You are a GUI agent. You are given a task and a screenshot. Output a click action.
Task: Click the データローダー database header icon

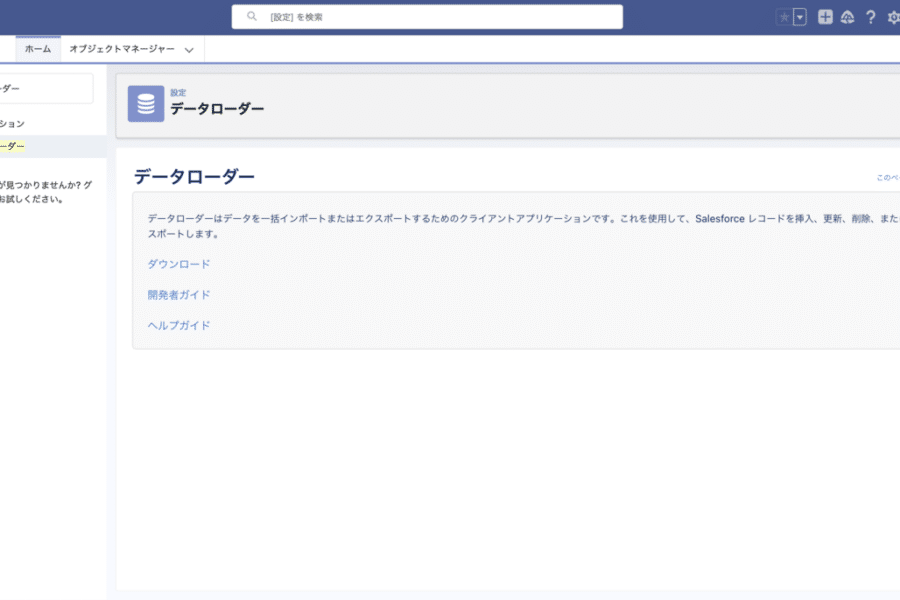coord(146,104)
